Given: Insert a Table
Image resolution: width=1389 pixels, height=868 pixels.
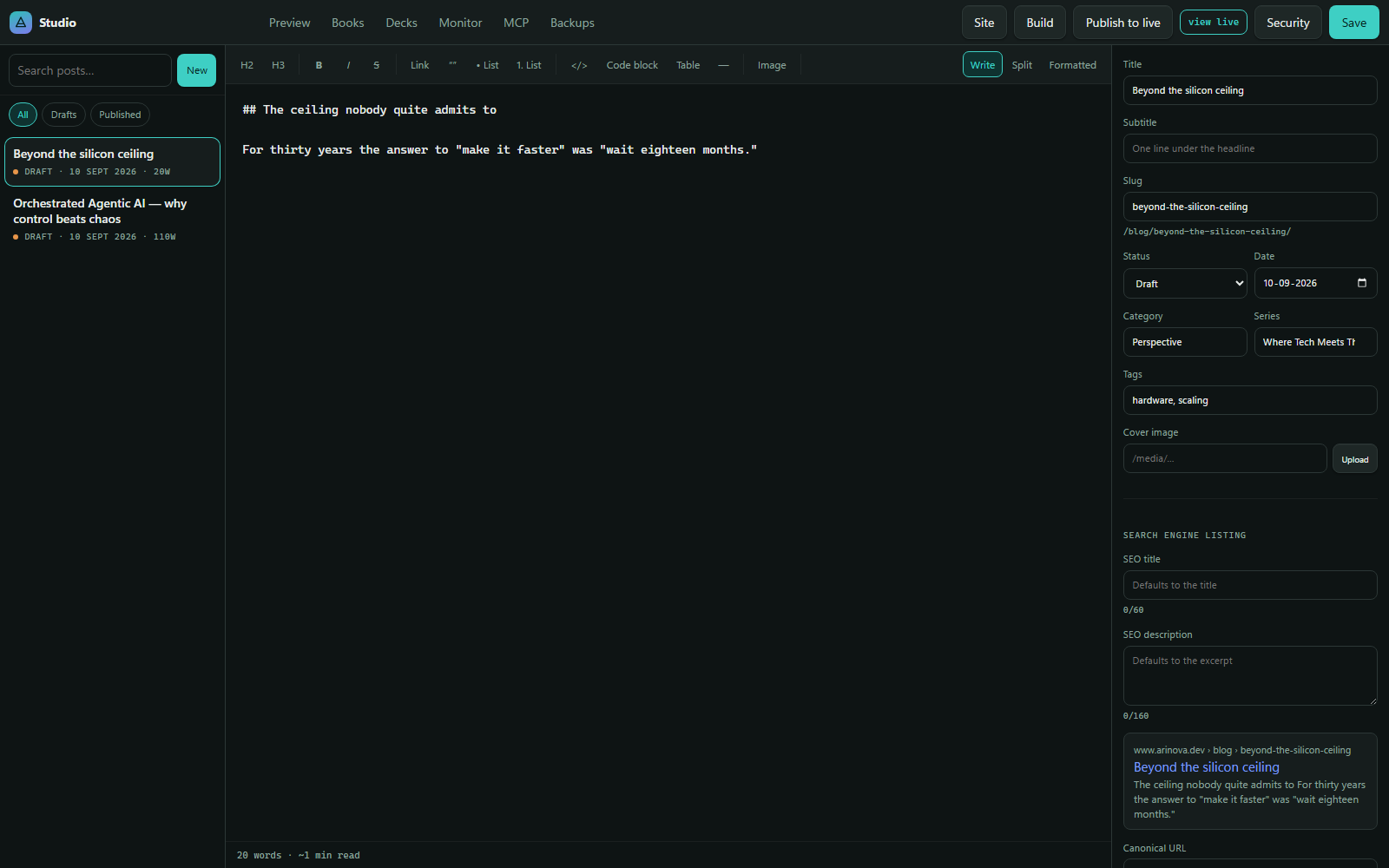Looking at the screenshot, I should click(x=688, y=65).
